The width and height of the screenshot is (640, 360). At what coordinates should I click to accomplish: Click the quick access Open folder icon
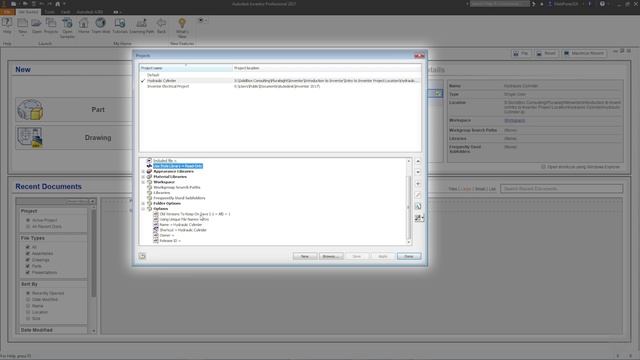24,4
